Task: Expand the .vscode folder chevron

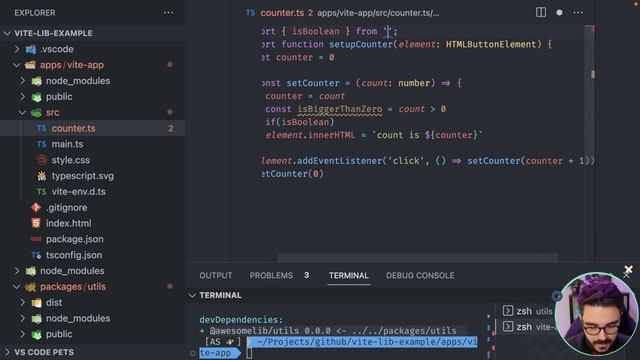Action: [x=17, y=49]
